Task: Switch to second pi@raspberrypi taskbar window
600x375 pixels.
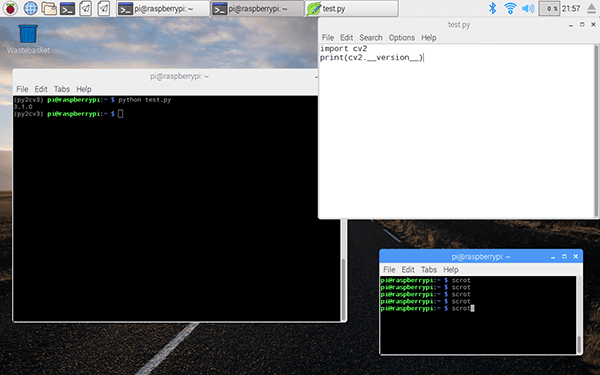Action: pos(257,8)
